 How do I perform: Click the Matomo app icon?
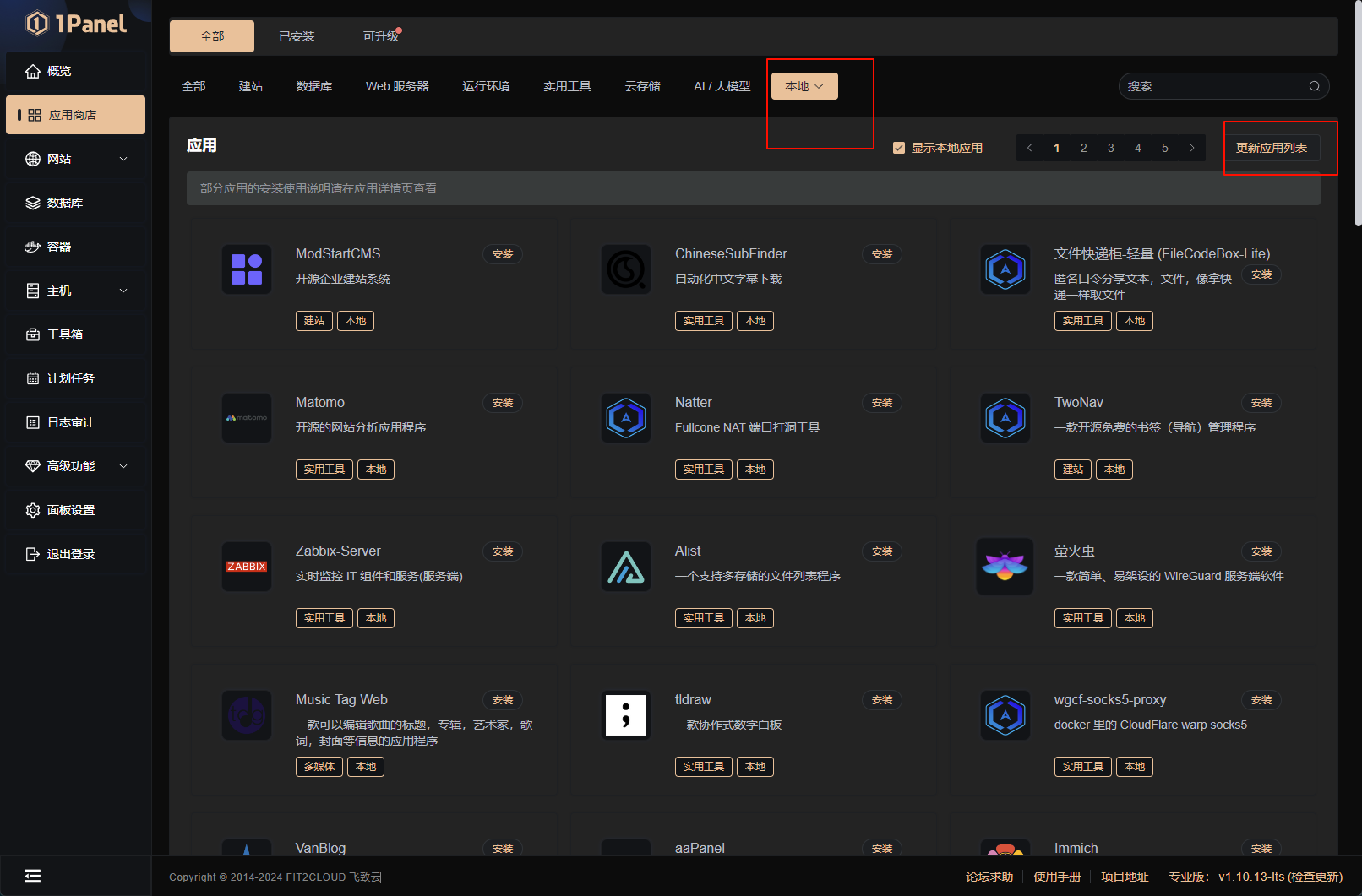(247, 418)
